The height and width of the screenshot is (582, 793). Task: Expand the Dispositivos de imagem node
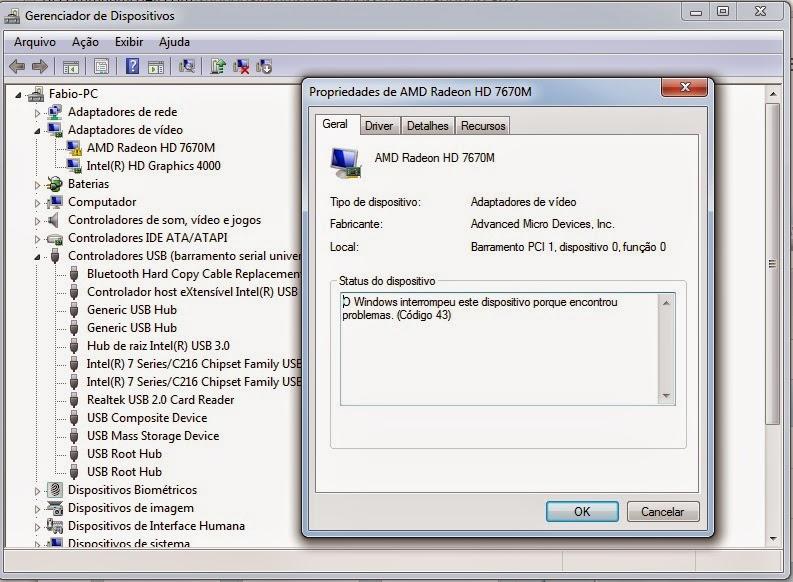click(x=37, y=509)
